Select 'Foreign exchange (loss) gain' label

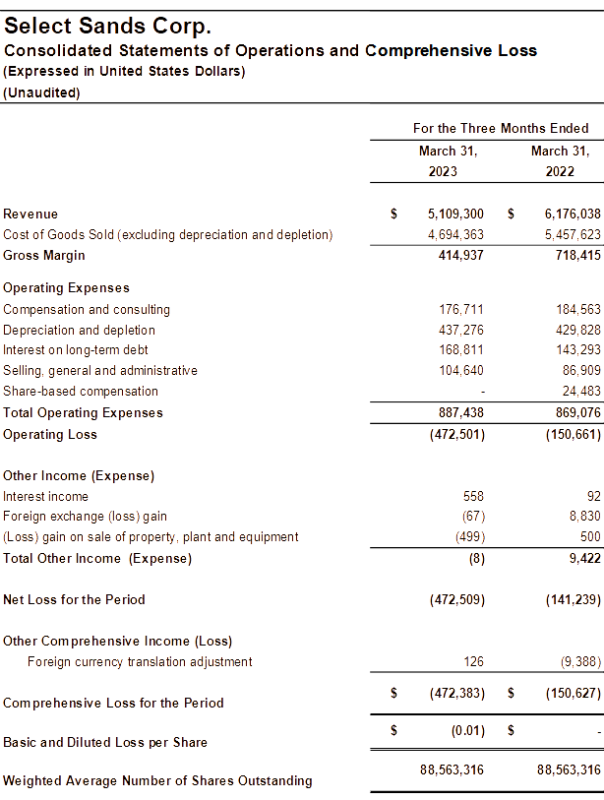[x=85, y=517]
